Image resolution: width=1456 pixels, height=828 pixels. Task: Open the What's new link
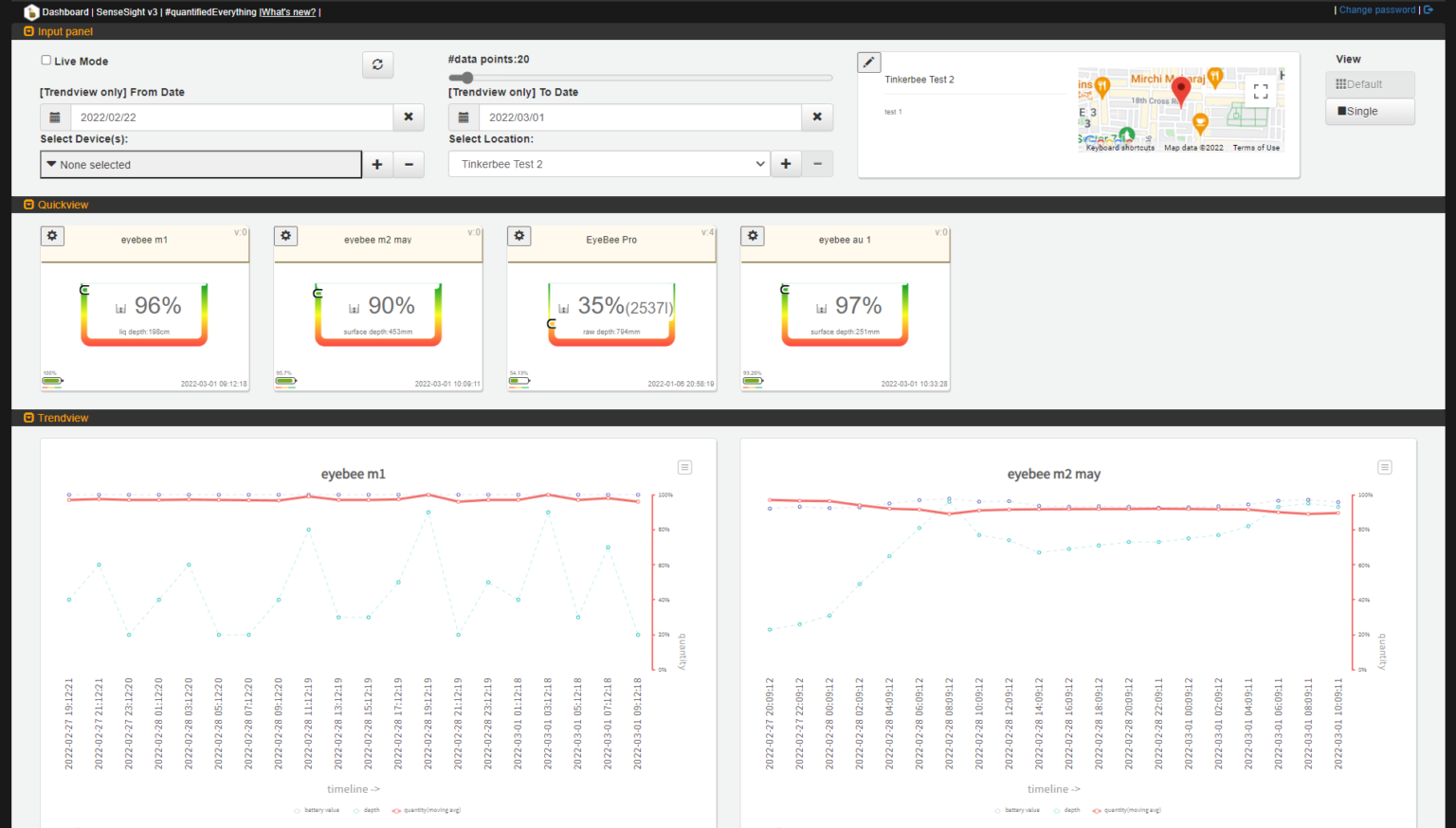[x=288, y=12]
